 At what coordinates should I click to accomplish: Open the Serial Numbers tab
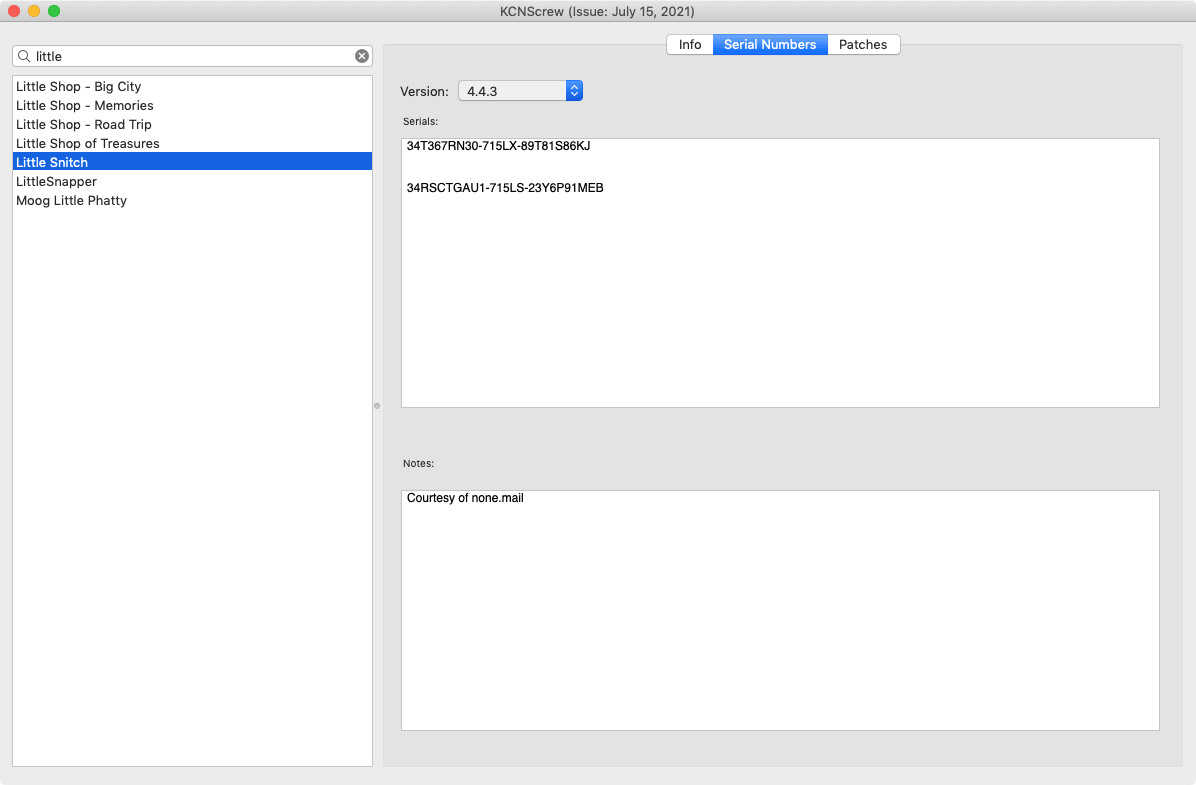point(770,45)
